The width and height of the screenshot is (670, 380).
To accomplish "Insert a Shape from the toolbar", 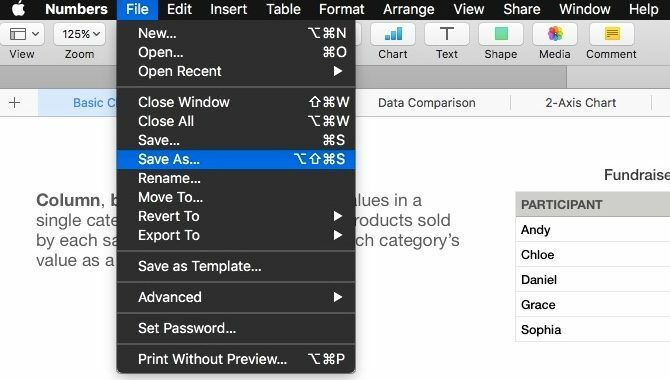I will coord(501,34).
